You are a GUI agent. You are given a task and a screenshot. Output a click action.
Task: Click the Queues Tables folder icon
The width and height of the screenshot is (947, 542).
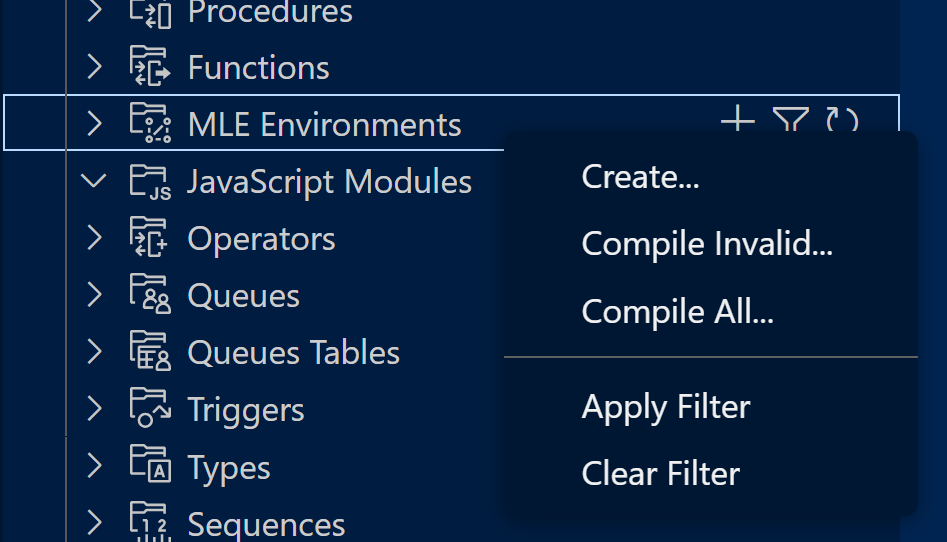pyautogui.click(x=150, y=352)
